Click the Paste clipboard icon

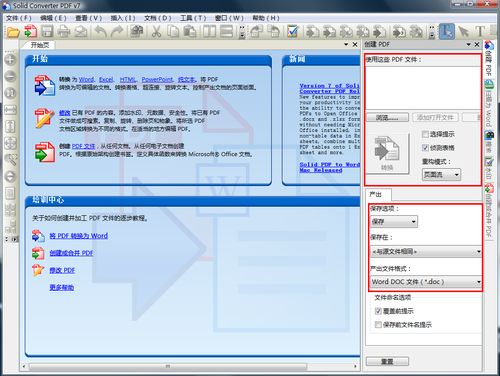pos(189,32)
